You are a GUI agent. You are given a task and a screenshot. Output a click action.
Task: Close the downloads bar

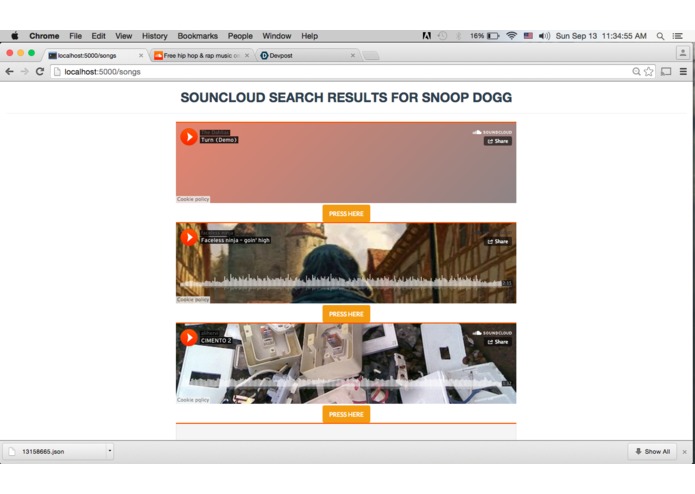coord(684,452)
